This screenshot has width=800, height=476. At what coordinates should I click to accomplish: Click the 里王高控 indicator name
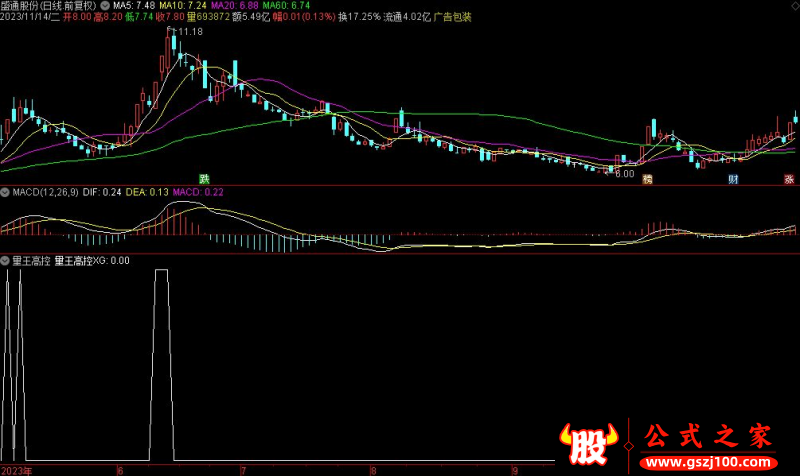(32, 261)
